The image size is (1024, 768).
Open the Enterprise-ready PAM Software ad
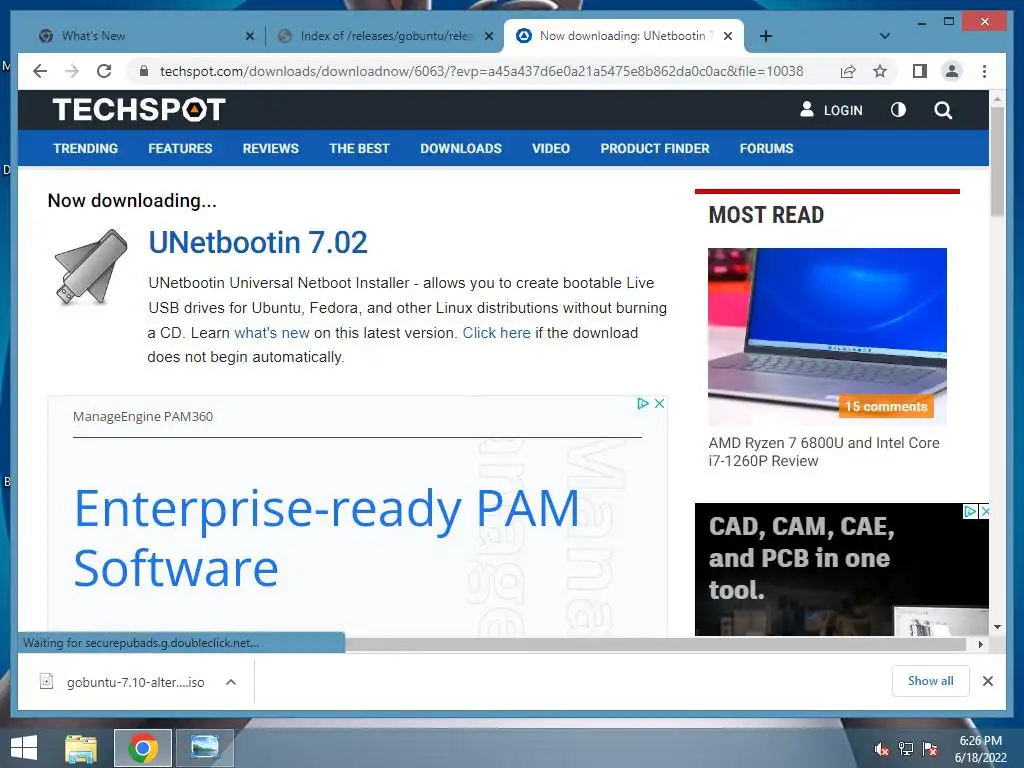click(327, 537)
